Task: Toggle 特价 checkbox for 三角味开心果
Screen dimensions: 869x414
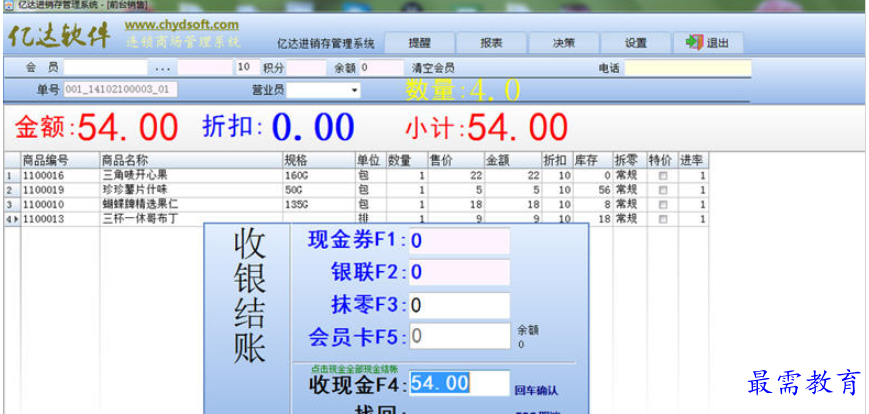Action: pyautogui.click(x=663, y=176)
